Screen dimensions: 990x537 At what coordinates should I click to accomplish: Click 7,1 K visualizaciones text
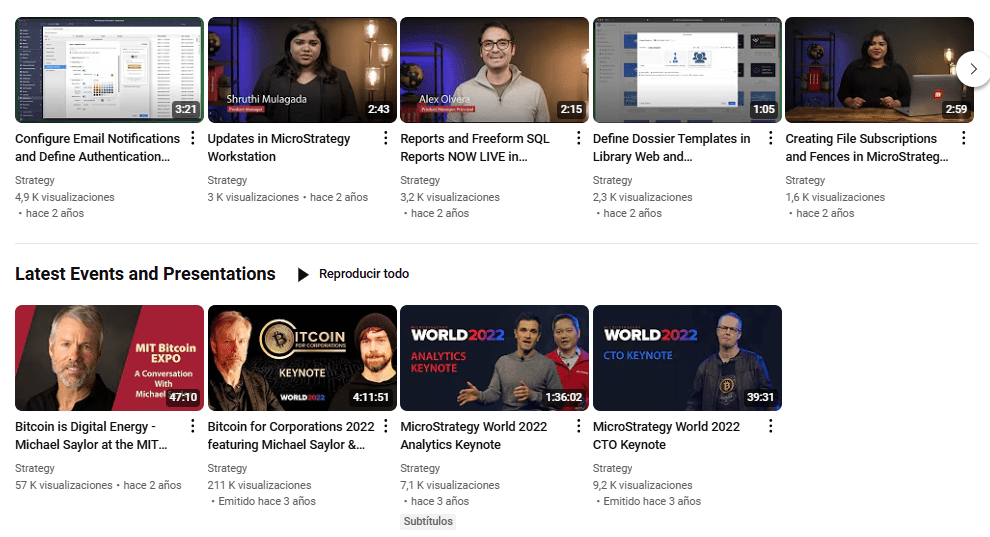[x=450, y=485]
